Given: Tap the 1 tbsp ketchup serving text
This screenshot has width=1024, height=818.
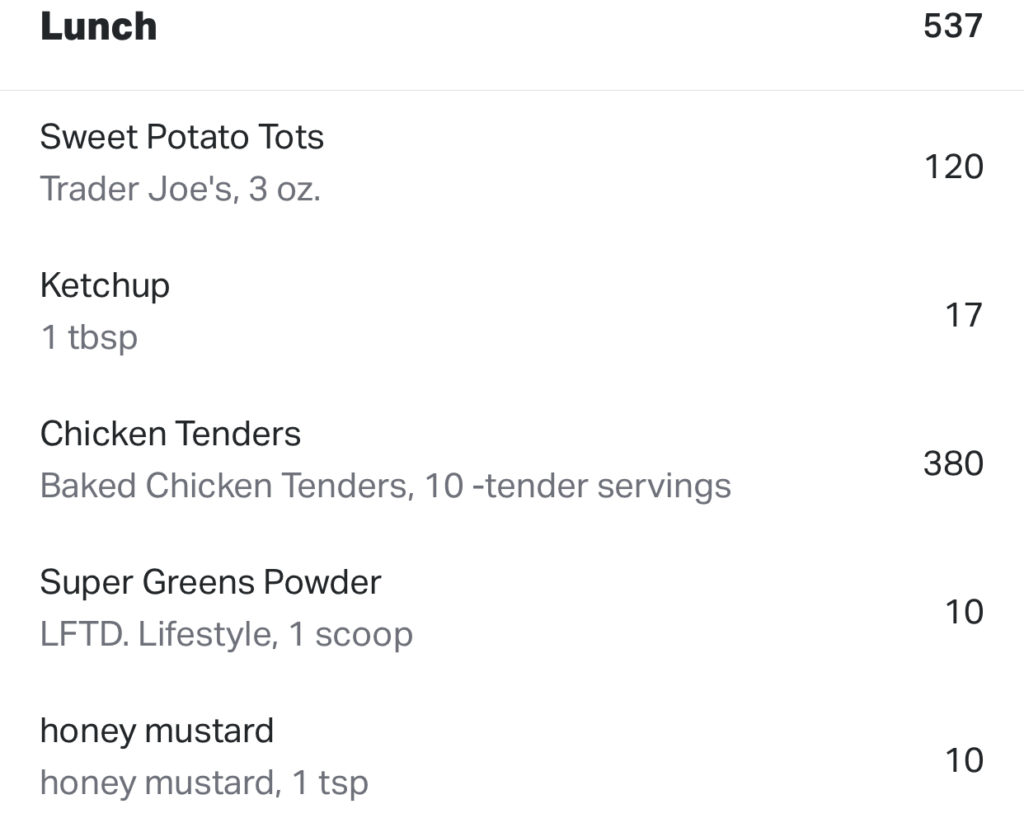Looking at the screenshot, I should click(89, 338).
